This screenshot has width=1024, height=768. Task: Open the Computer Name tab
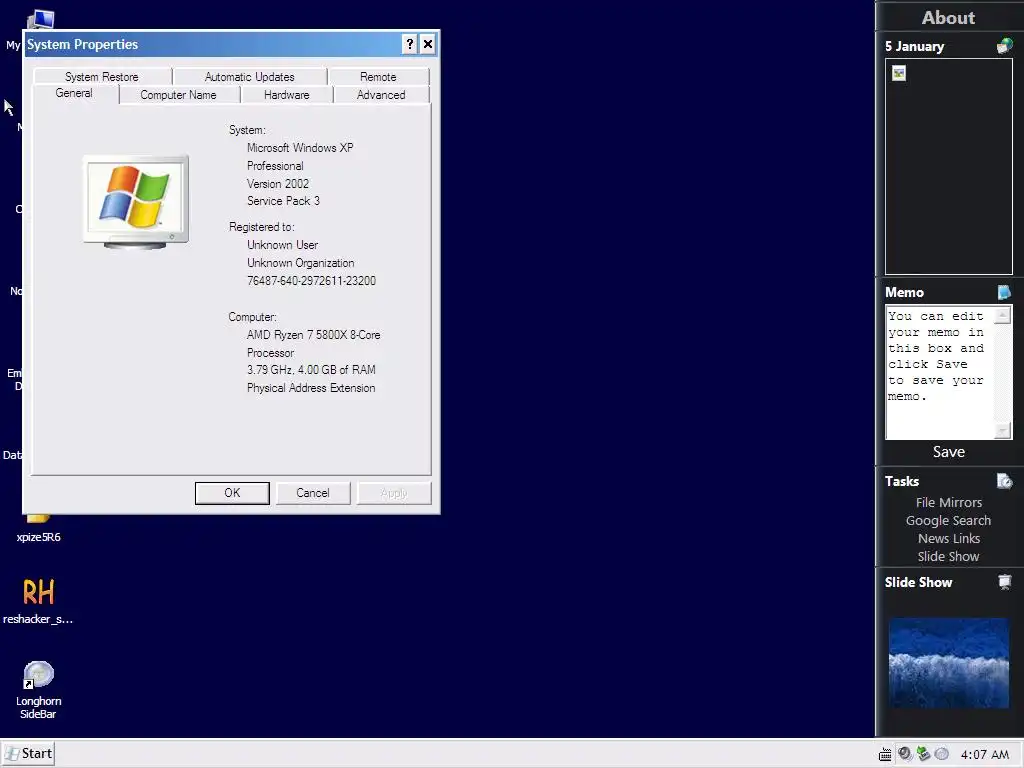point(178,95)
